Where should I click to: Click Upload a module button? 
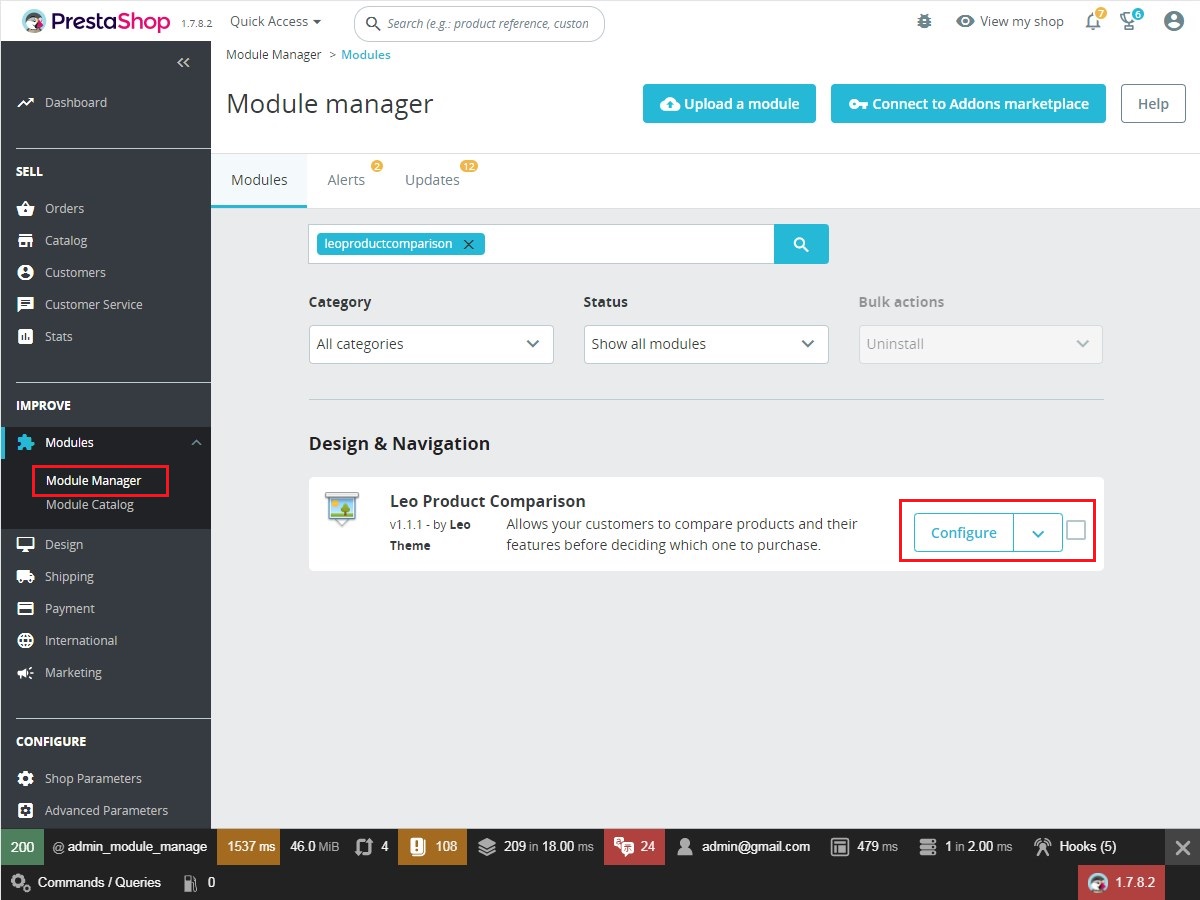click(729, 104)
